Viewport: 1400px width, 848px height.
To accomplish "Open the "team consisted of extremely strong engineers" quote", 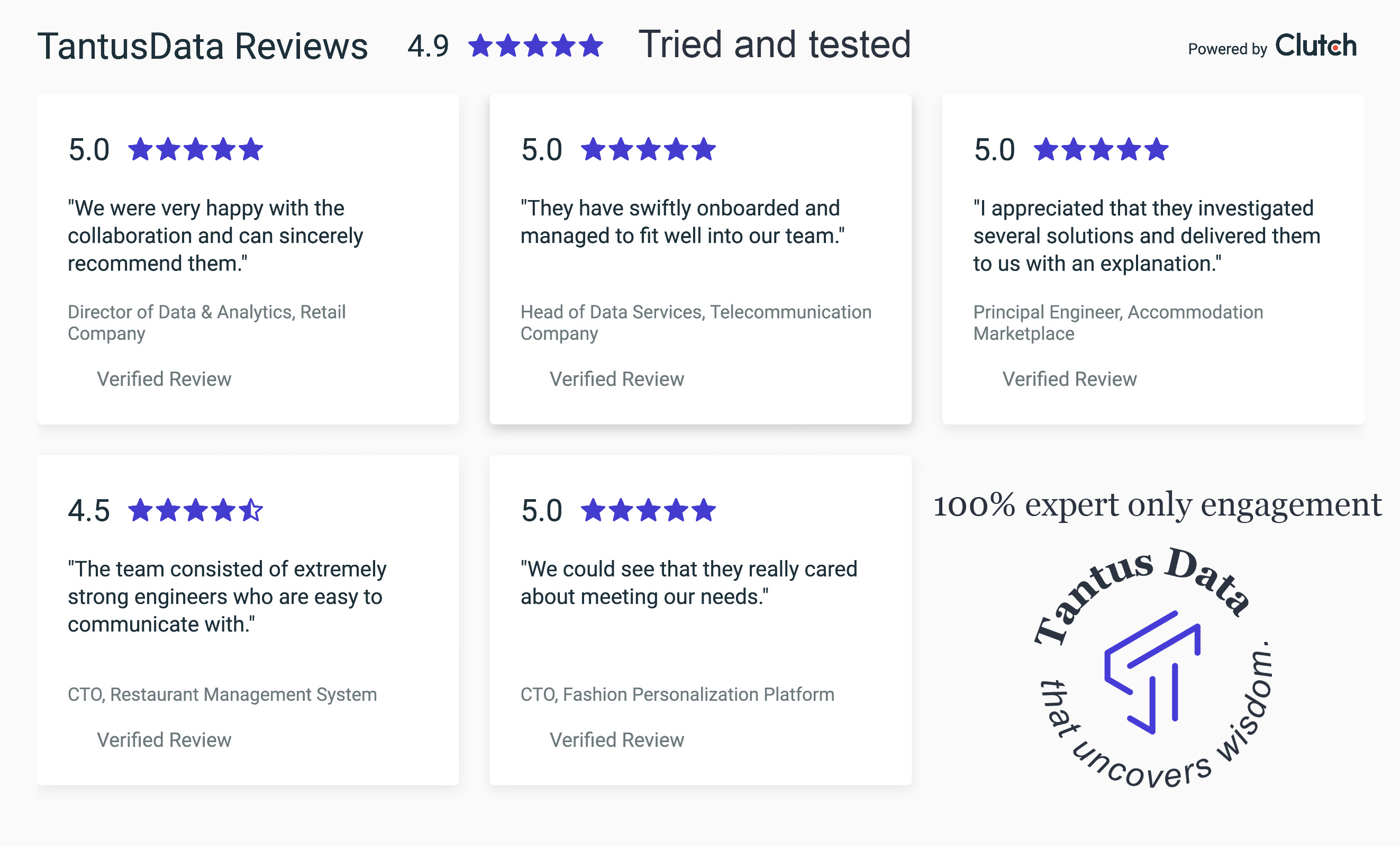I will 226,596.
